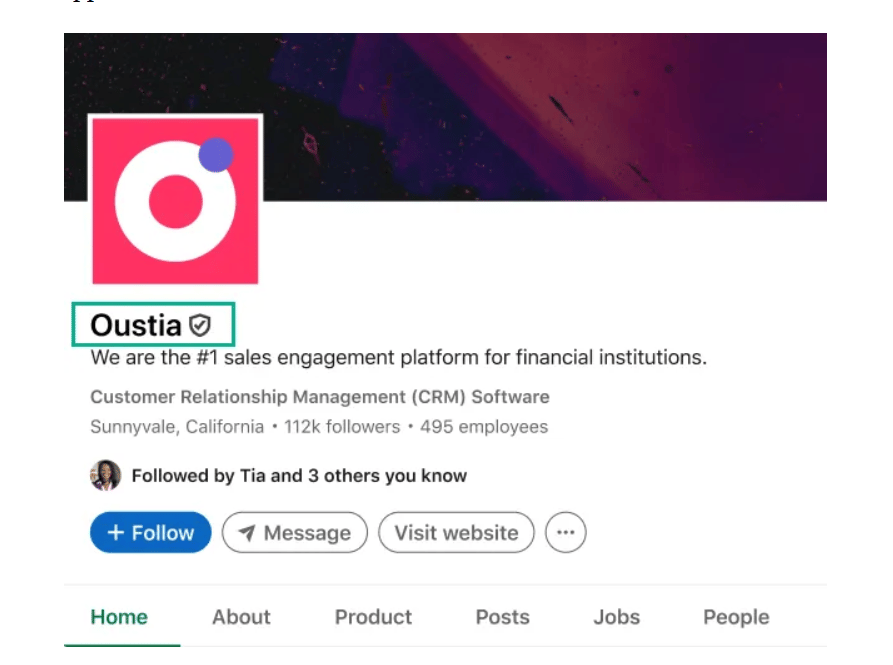Open the Product tab
893x665 pixels.
click(x=373, y=617)
